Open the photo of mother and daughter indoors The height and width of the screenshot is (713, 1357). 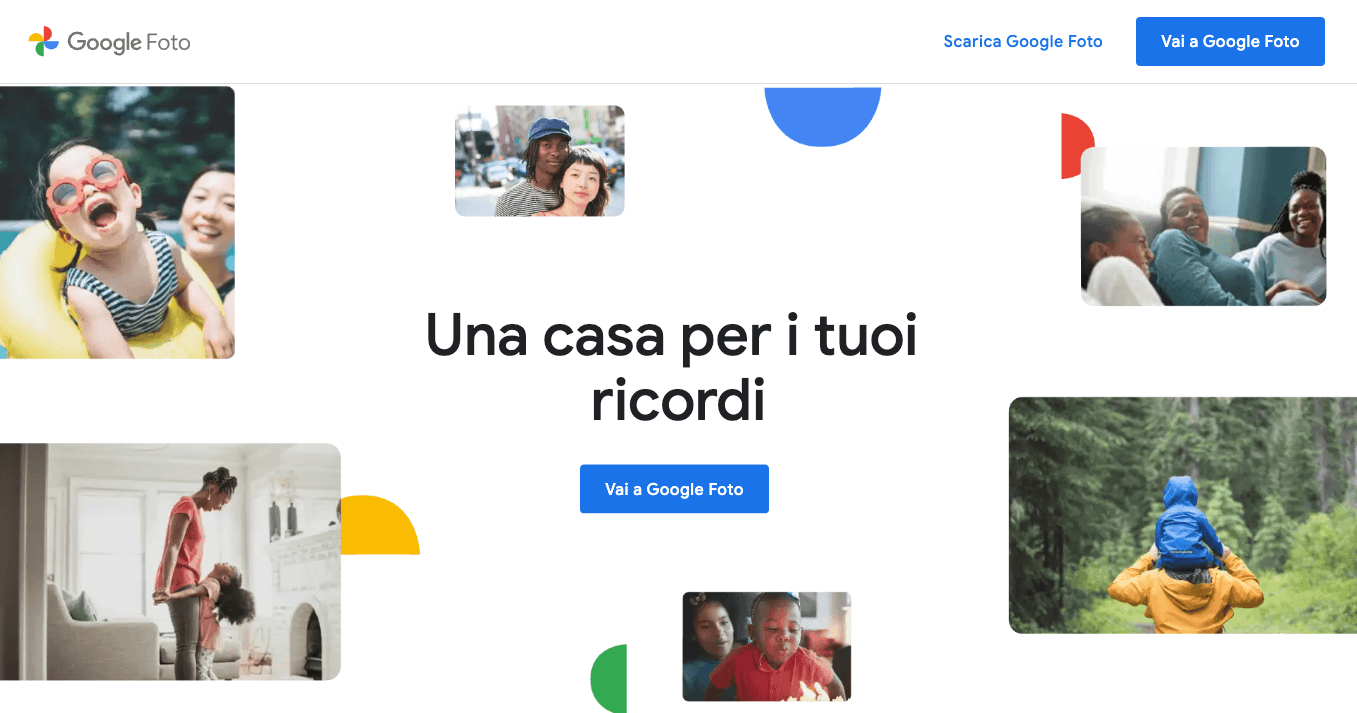tap(170, 562)
